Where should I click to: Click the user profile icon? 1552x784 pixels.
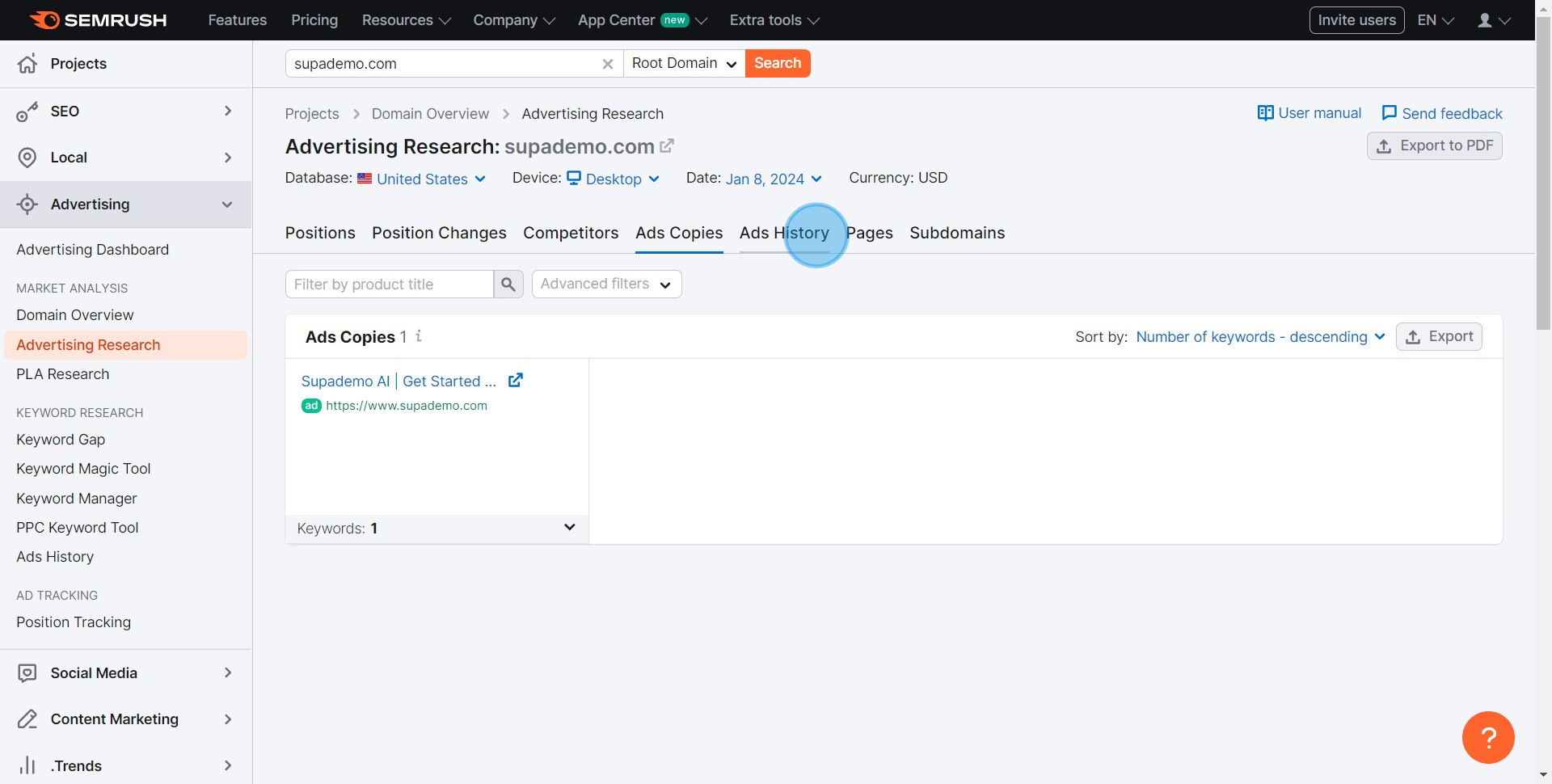1485,20
